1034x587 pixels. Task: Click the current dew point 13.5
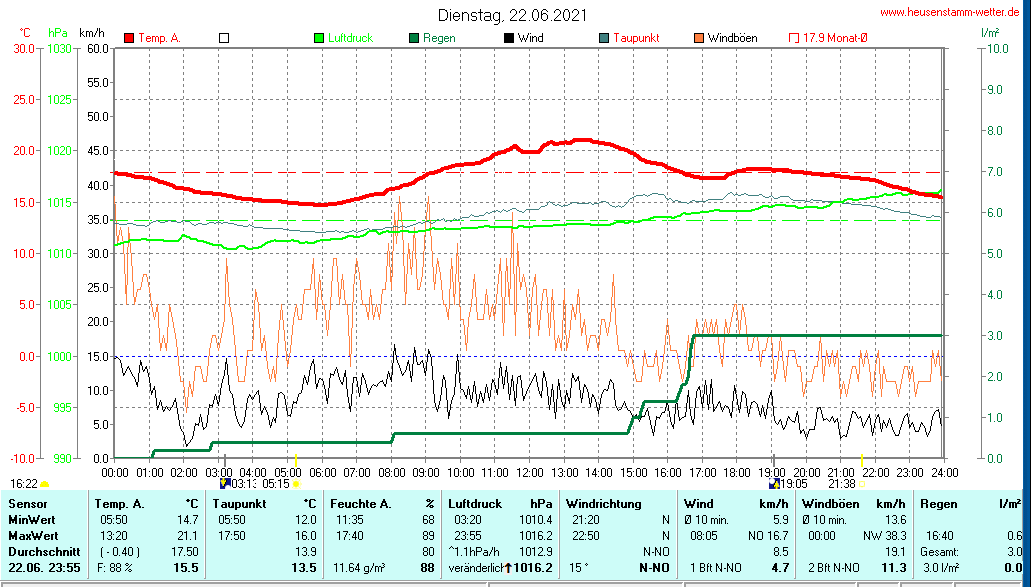tap(304, 568)
